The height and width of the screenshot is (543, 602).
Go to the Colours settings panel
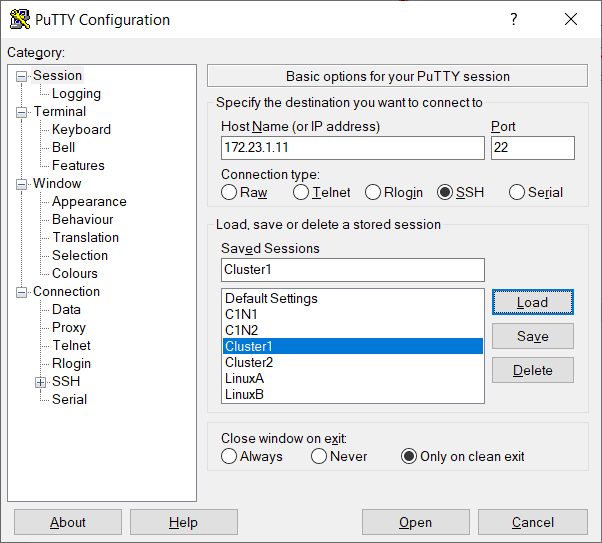[75, 274]
